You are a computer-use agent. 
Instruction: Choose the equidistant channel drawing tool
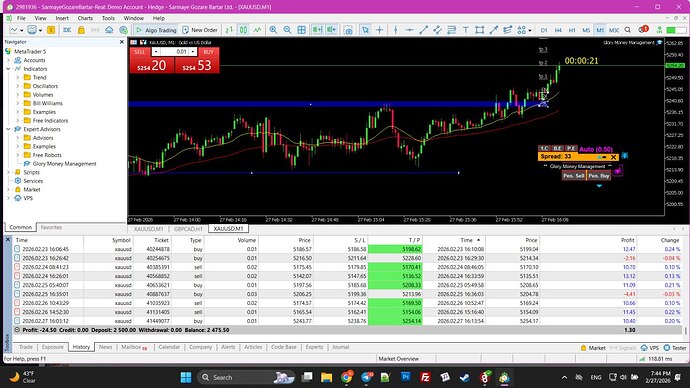click(437, 30)
